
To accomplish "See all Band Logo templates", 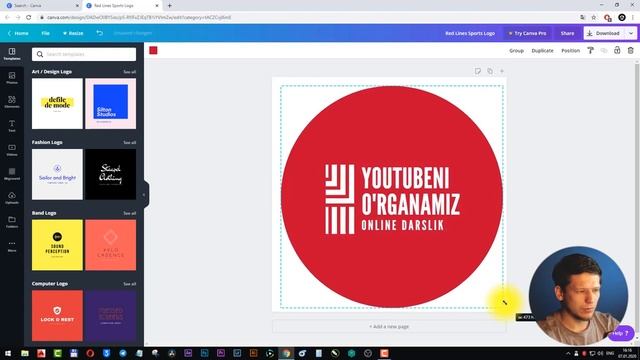I will coord(129,213).
